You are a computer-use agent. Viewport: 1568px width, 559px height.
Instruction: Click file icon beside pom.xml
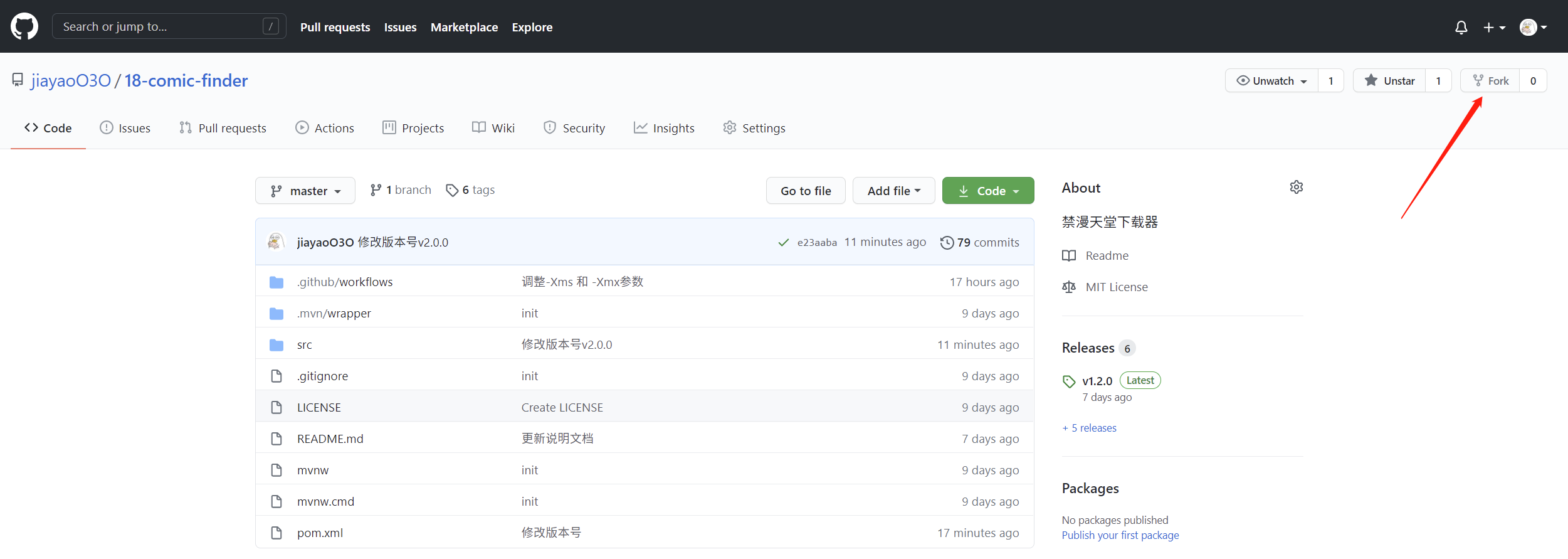click(276, 533)
